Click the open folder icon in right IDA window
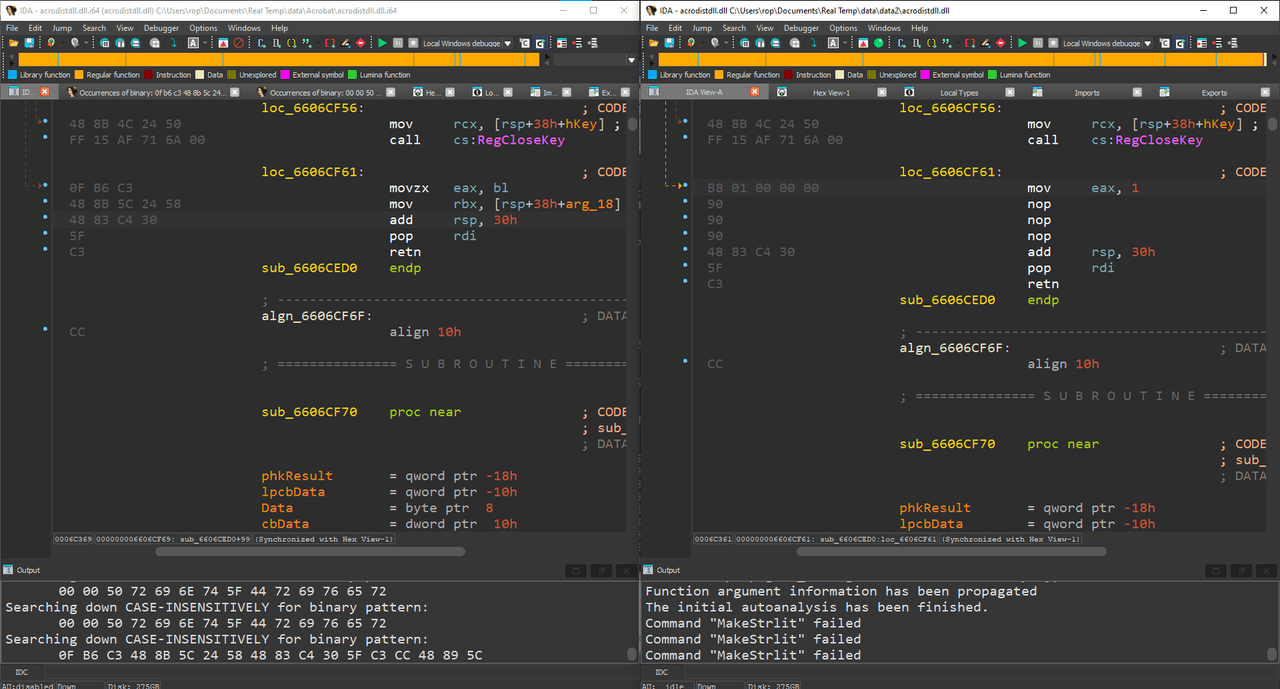 coord(653,43)
